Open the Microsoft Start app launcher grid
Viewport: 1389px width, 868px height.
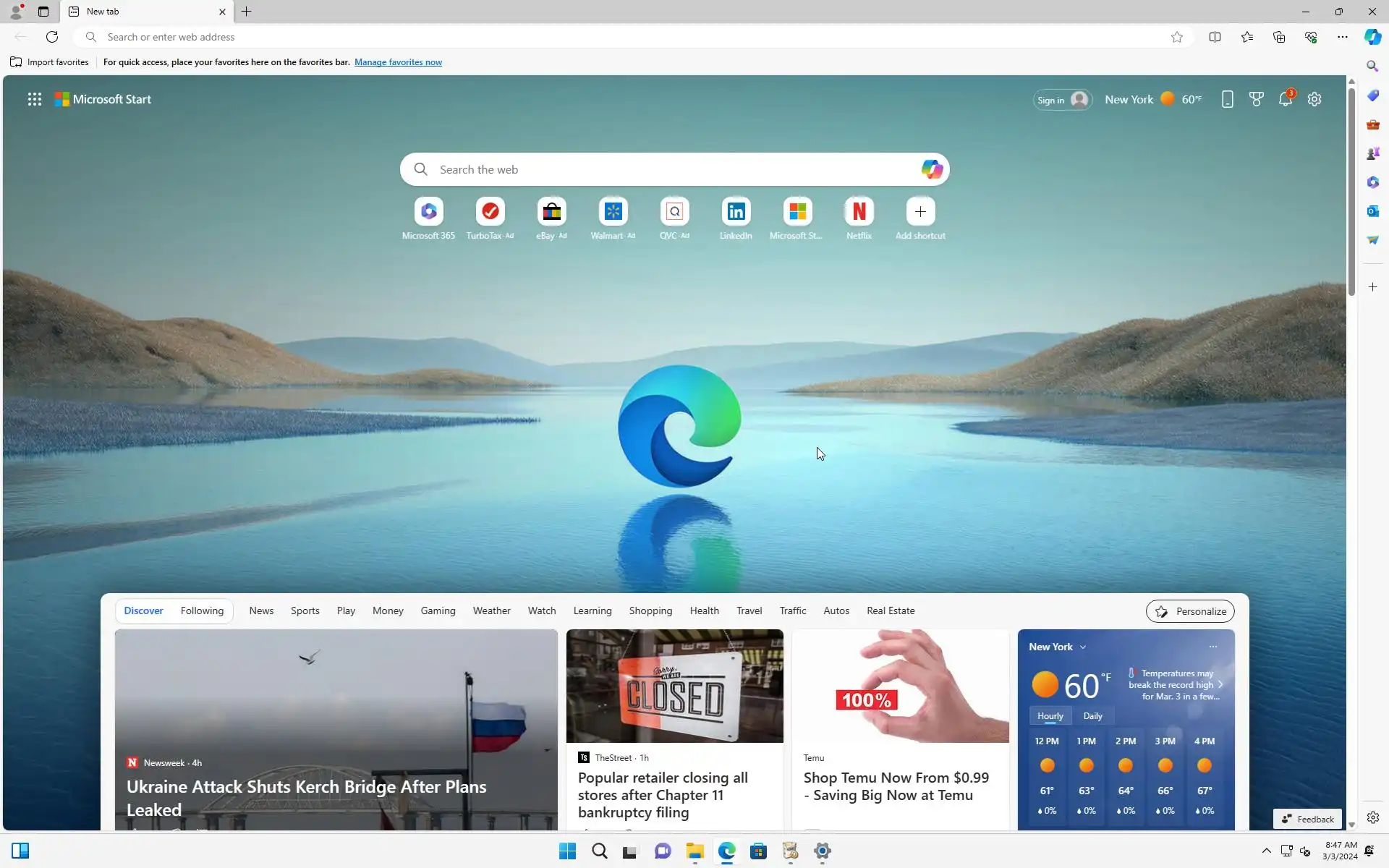34,99
